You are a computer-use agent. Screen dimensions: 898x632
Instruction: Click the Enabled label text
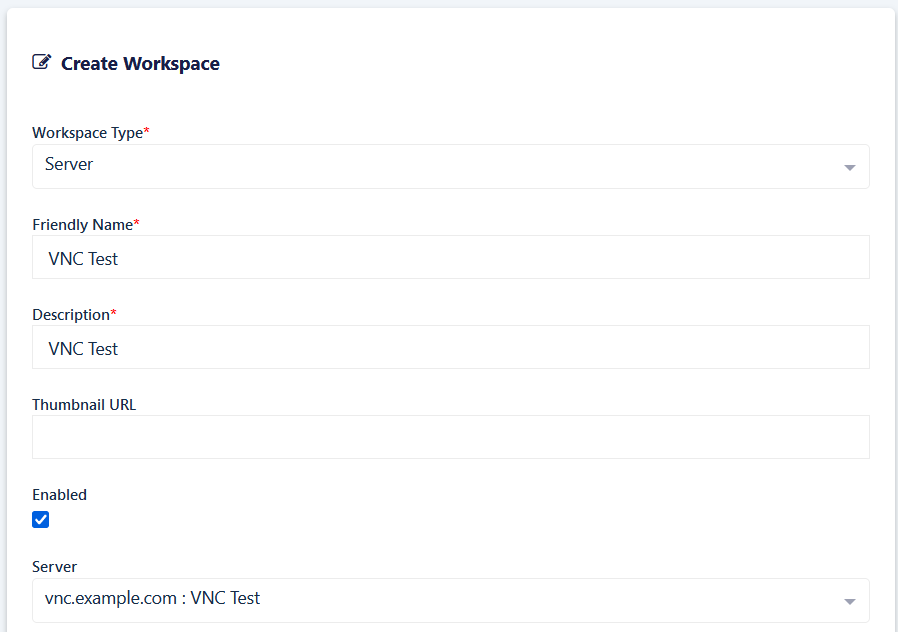tap(59, 495)
